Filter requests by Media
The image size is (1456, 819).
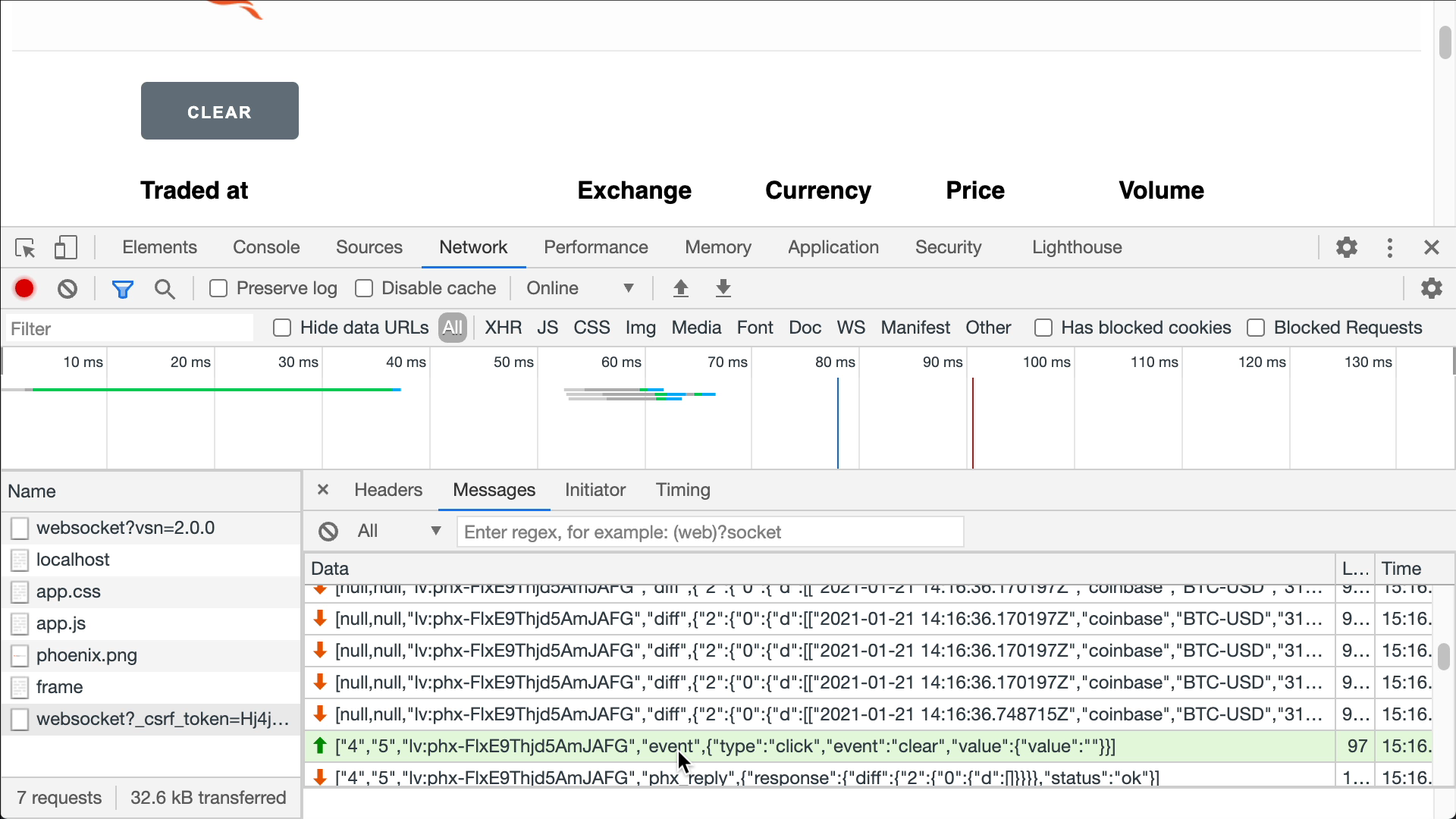point(696,328)
